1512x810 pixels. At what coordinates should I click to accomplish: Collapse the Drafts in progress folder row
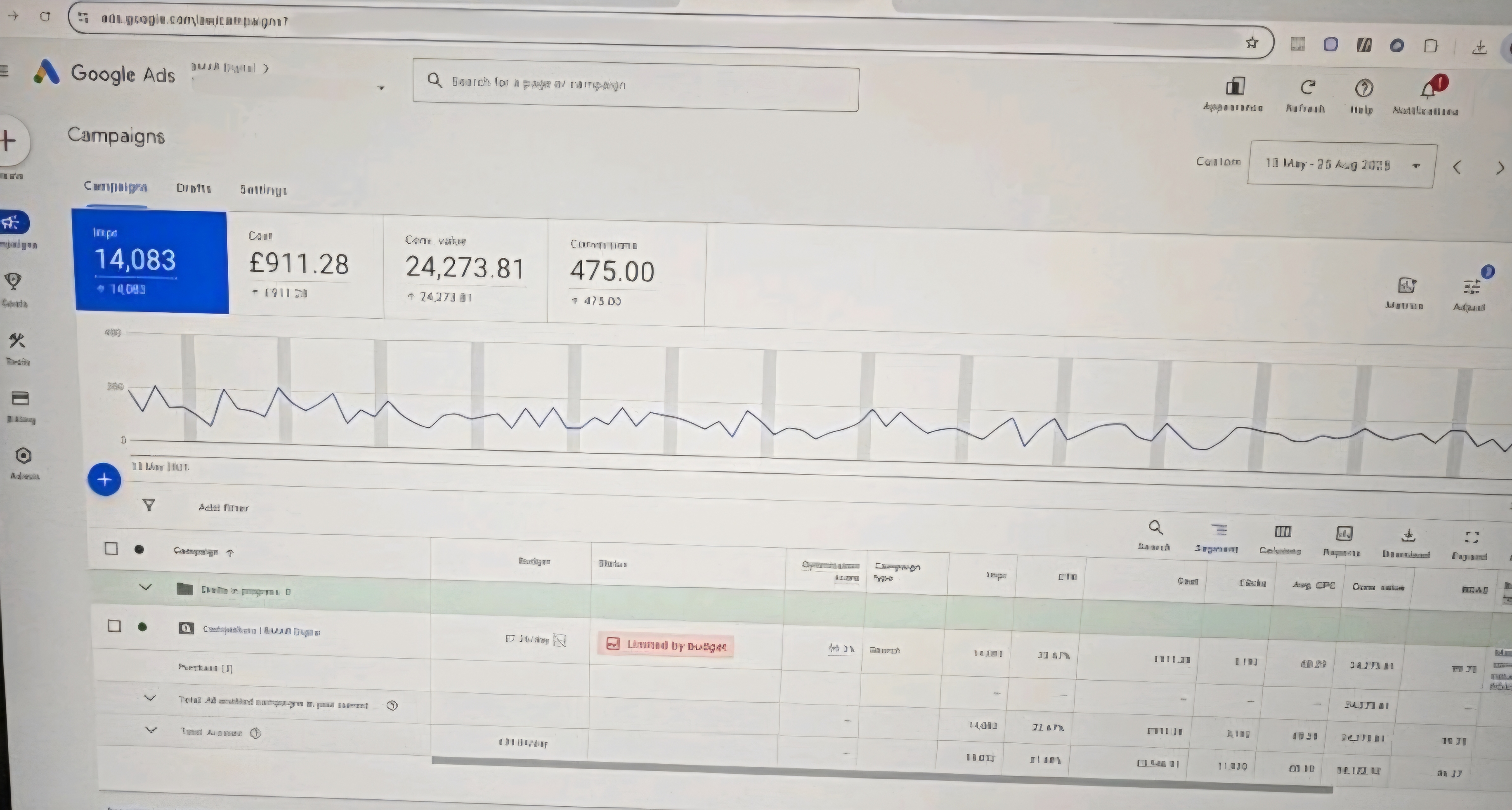pyautogui.click(x=146, y=587)
